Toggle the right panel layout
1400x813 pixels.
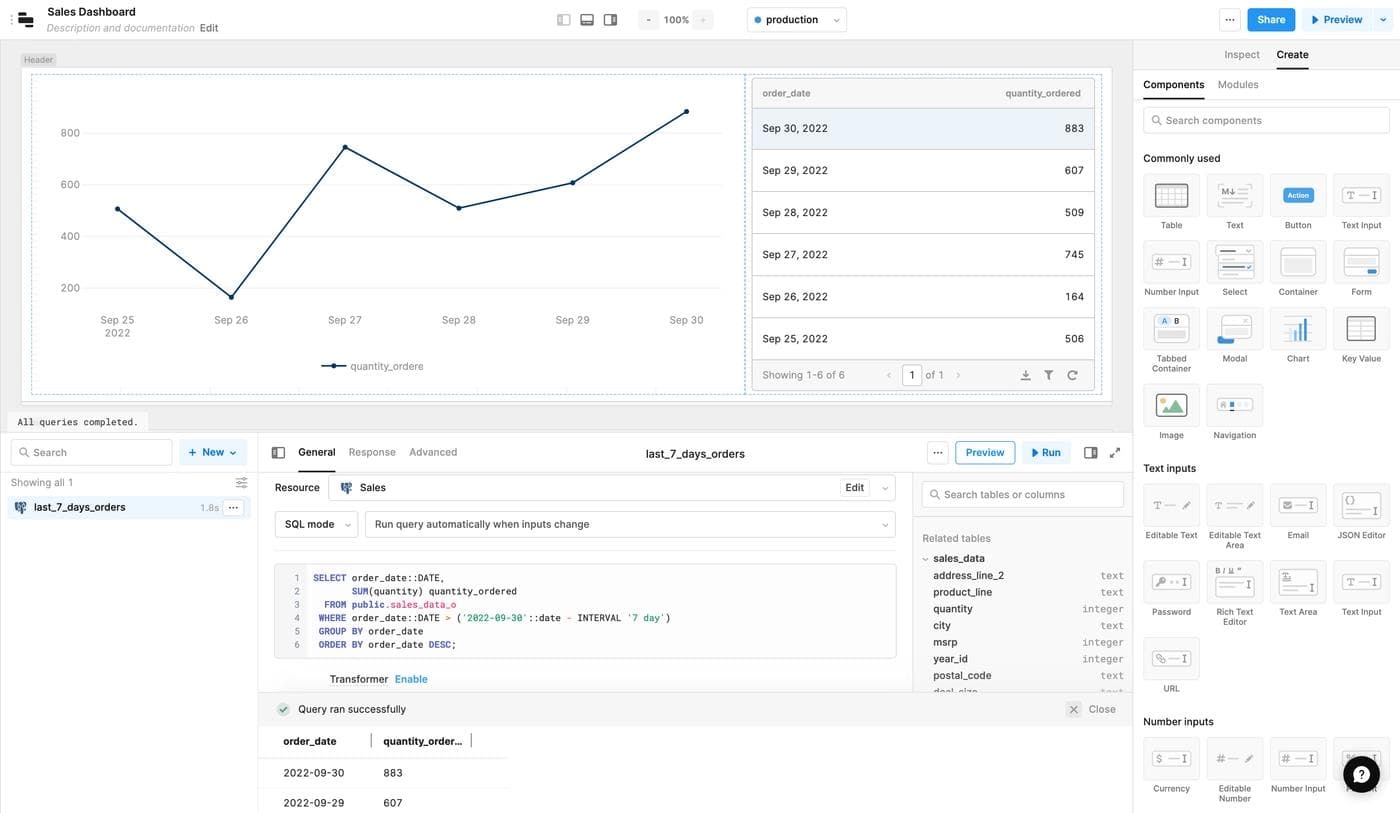pyautogui.click(x=610, y=20)
